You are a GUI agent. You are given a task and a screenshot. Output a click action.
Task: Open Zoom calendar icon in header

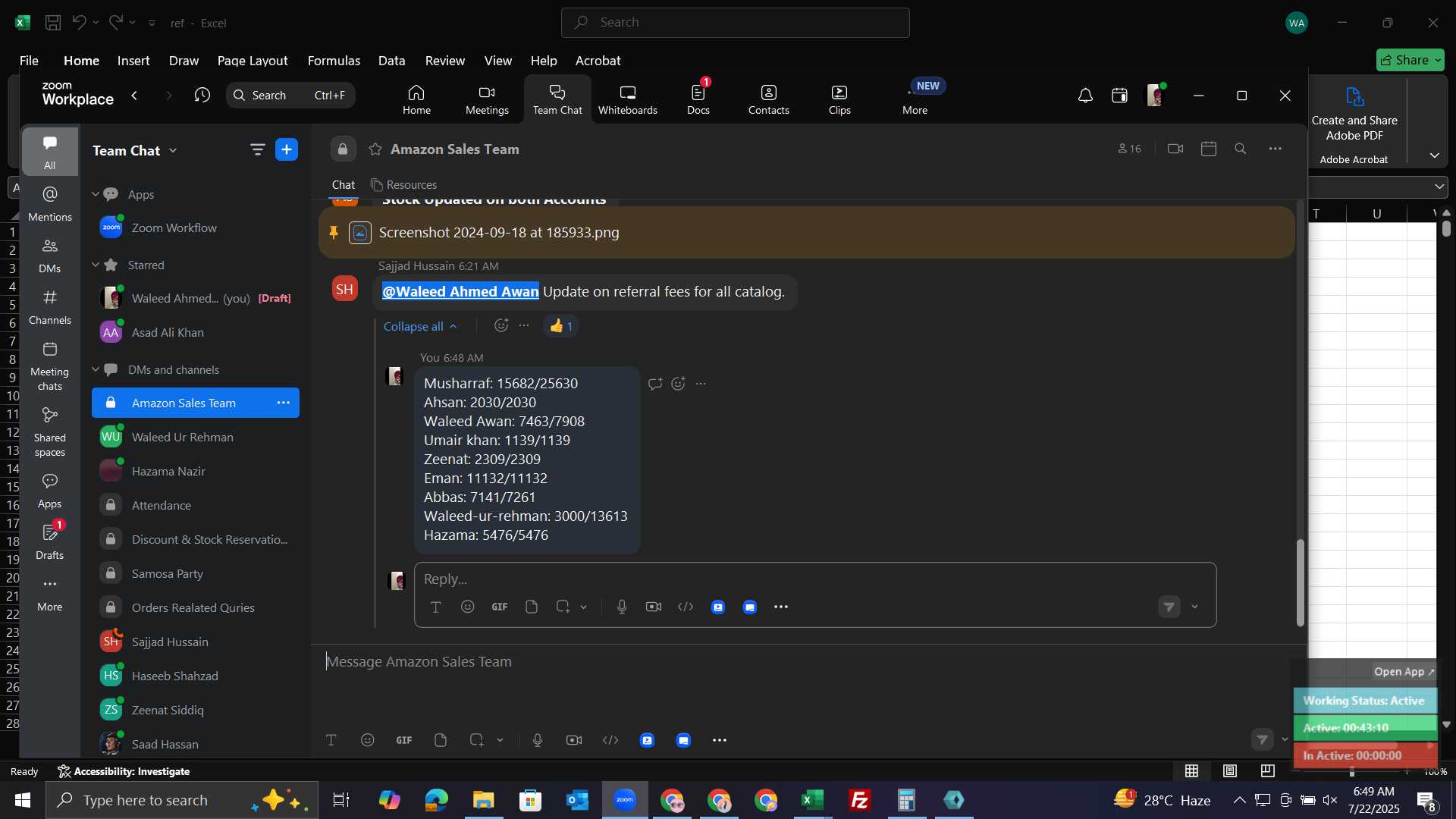point(1119,96)
